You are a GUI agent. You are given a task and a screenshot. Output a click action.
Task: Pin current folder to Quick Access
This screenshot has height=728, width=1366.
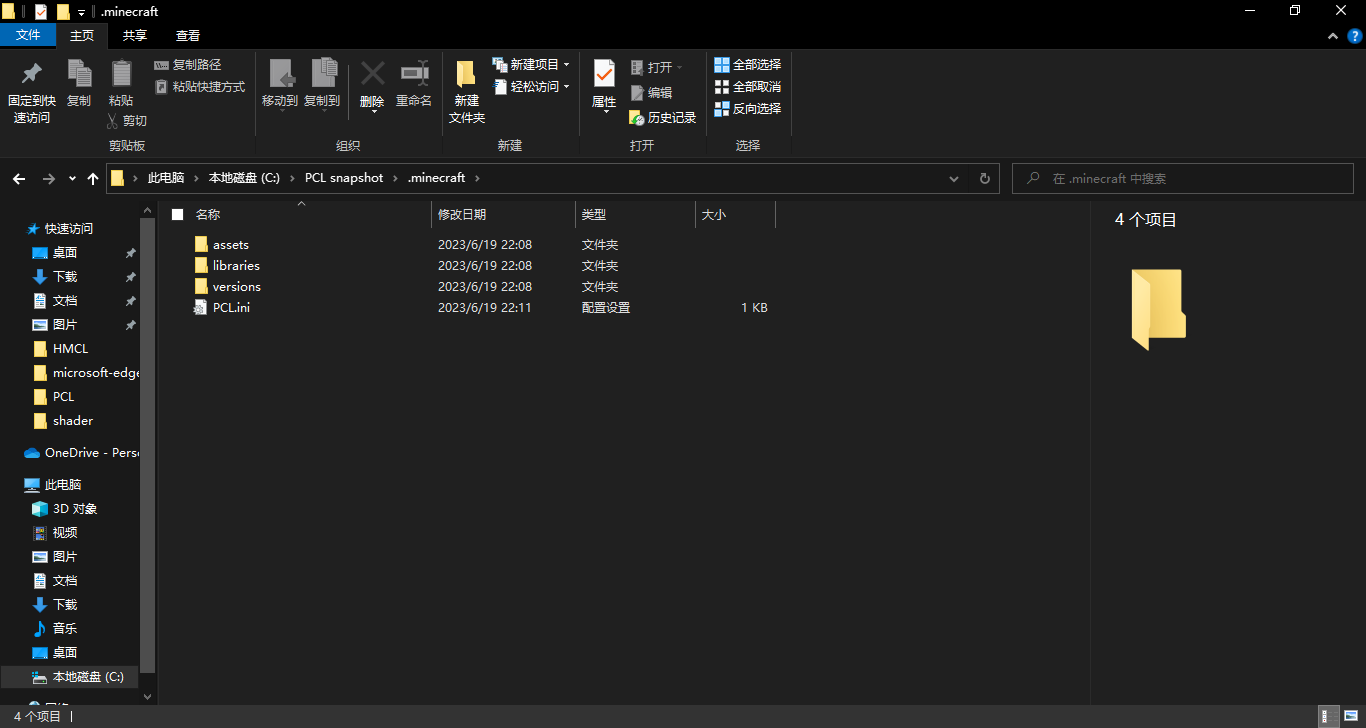(x=31, y=90)
